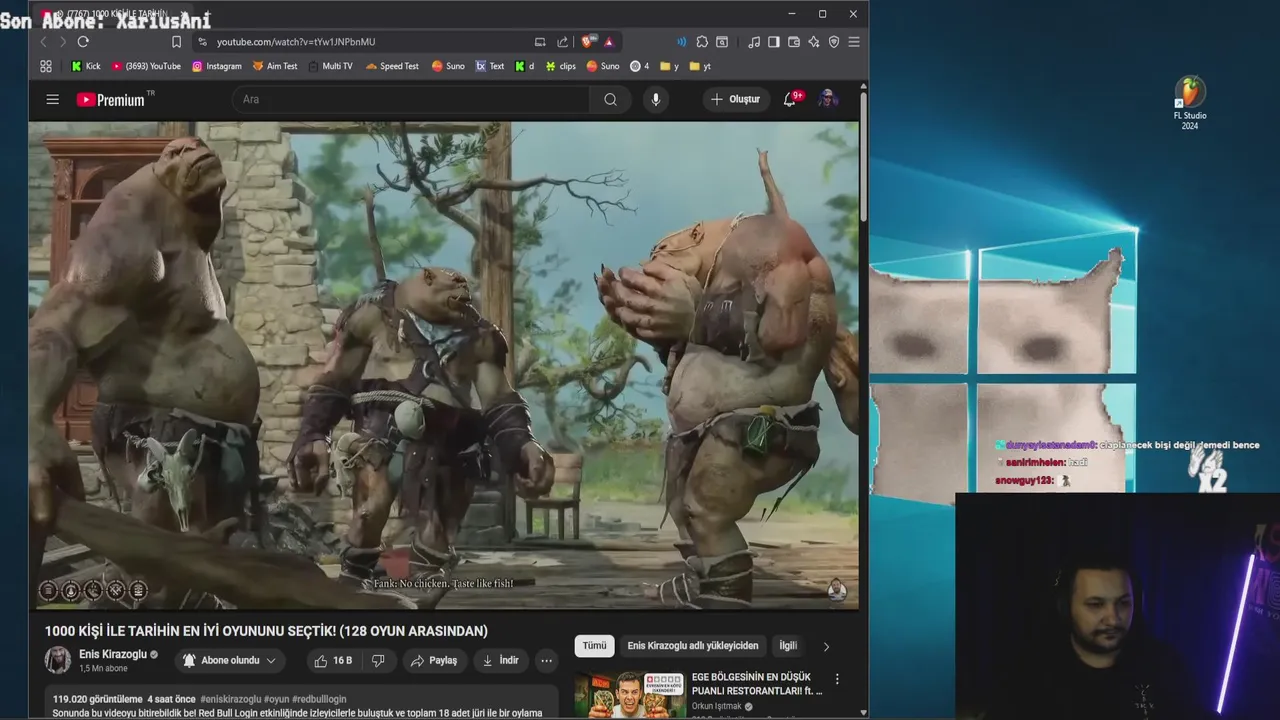
Task: Click the #eniskirazoglu hashtag
Action: tap(231, 699)
